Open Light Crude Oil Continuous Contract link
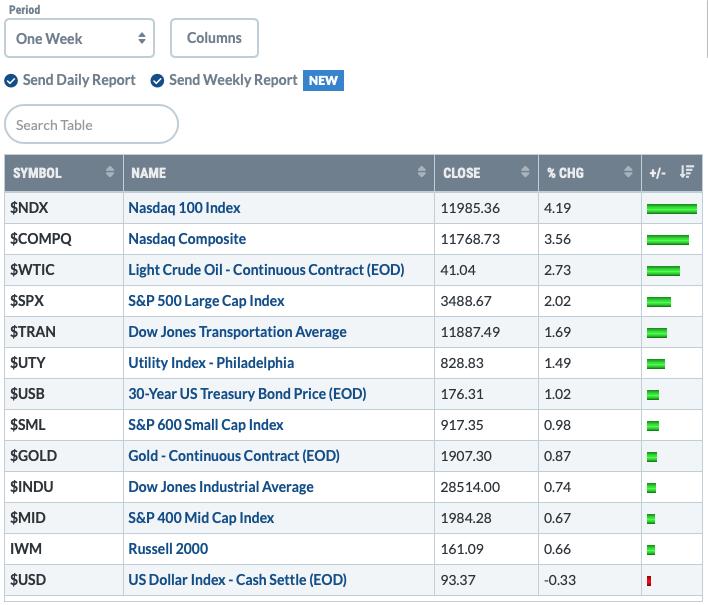Screen dimensions: 708x605 tap(266, 270)
